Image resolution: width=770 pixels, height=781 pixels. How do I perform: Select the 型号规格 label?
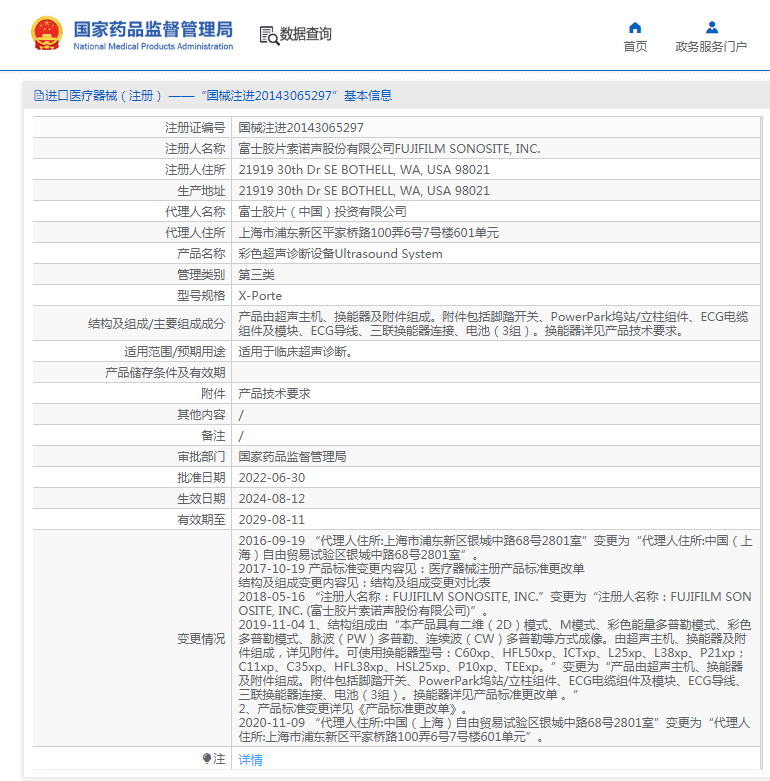[201, 296]
